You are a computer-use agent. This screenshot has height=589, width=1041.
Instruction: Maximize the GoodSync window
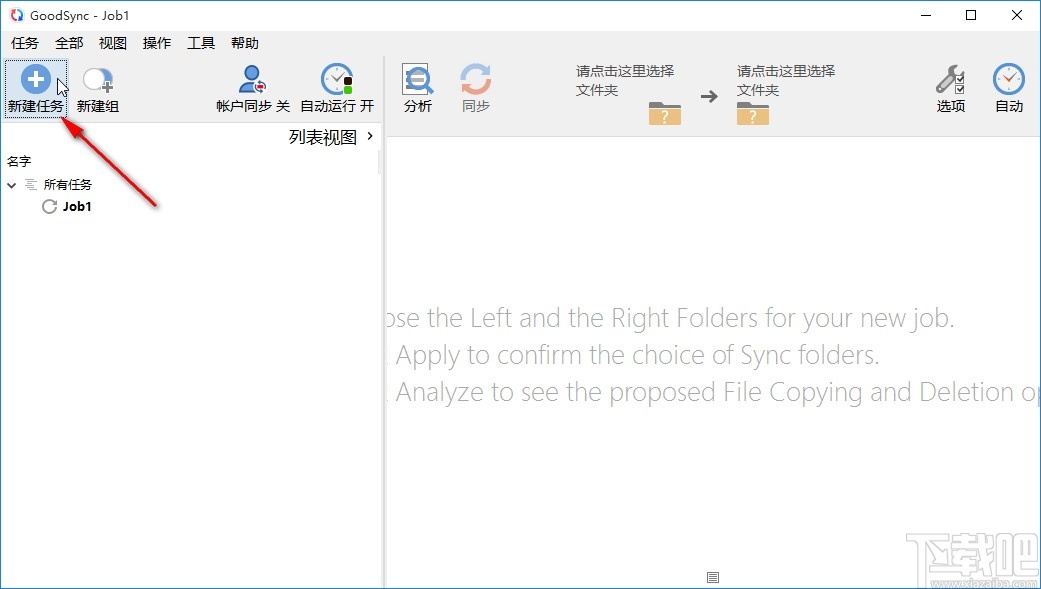[x=971, y=15]
